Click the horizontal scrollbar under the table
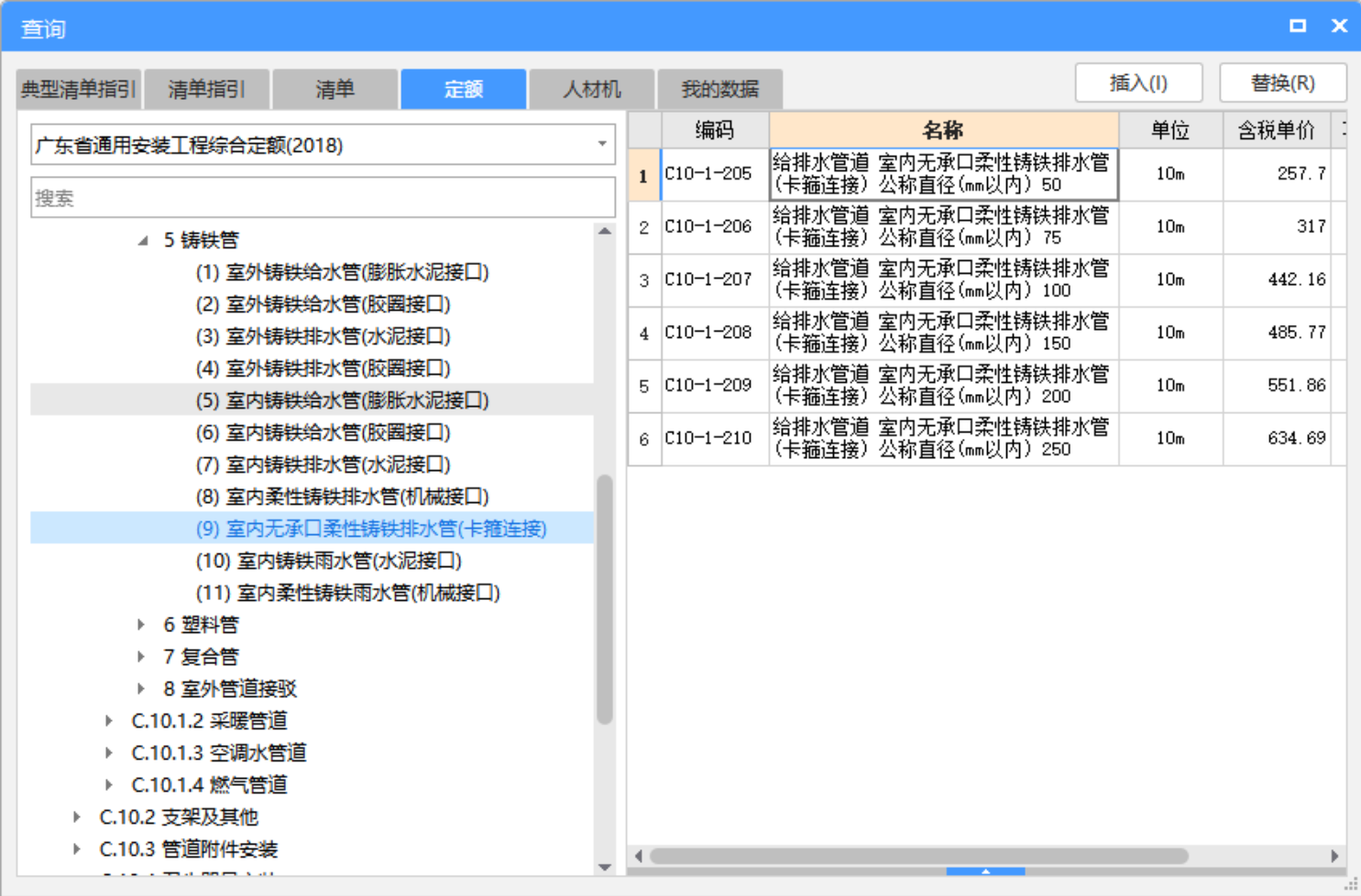The height and width of the screenshot is (896, 1361). click(918, 856)
